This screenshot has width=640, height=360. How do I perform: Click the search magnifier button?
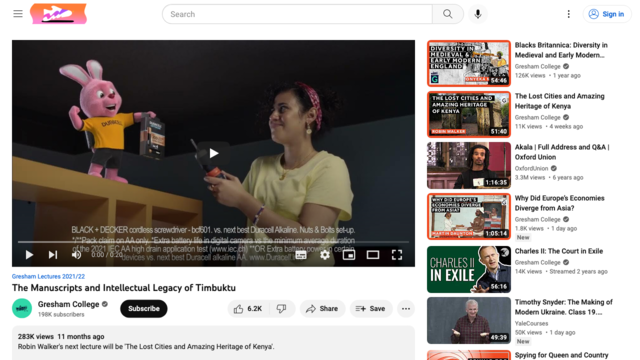click(x=448, y=14)
